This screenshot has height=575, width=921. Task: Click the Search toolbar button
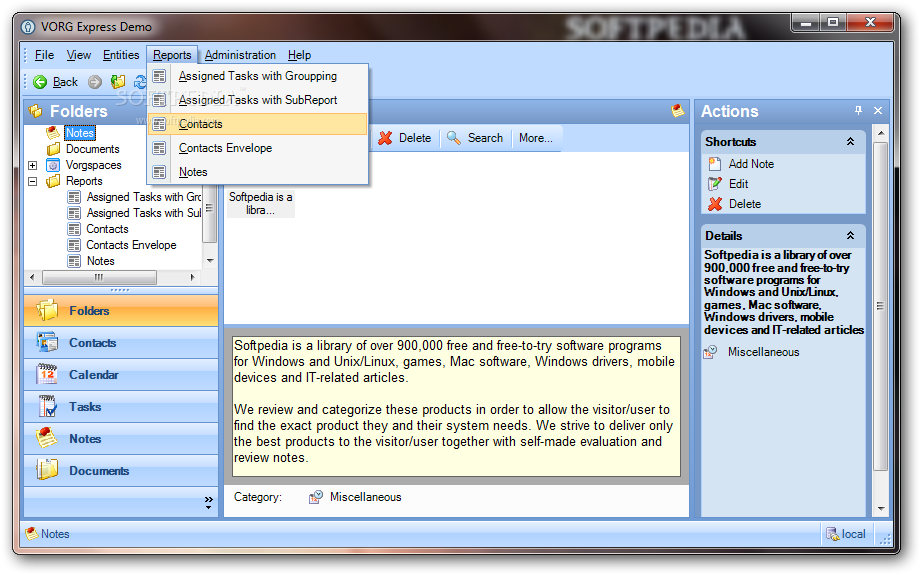pyautogui.click(x=475, y=138)
